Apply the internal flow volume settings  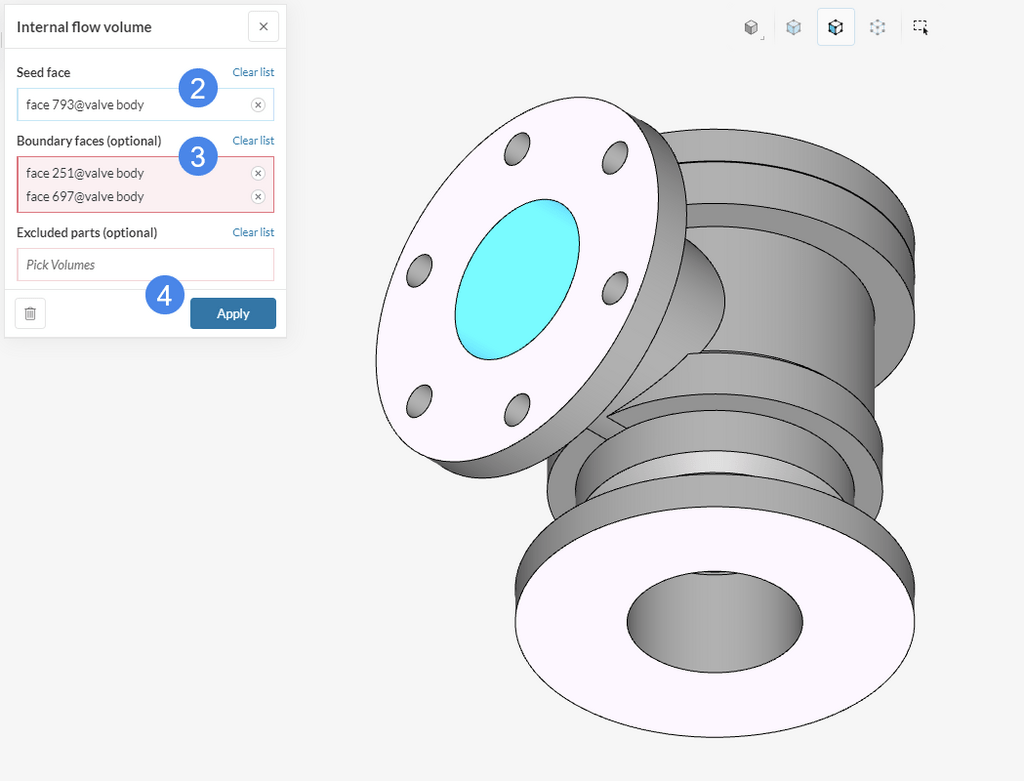233,313
